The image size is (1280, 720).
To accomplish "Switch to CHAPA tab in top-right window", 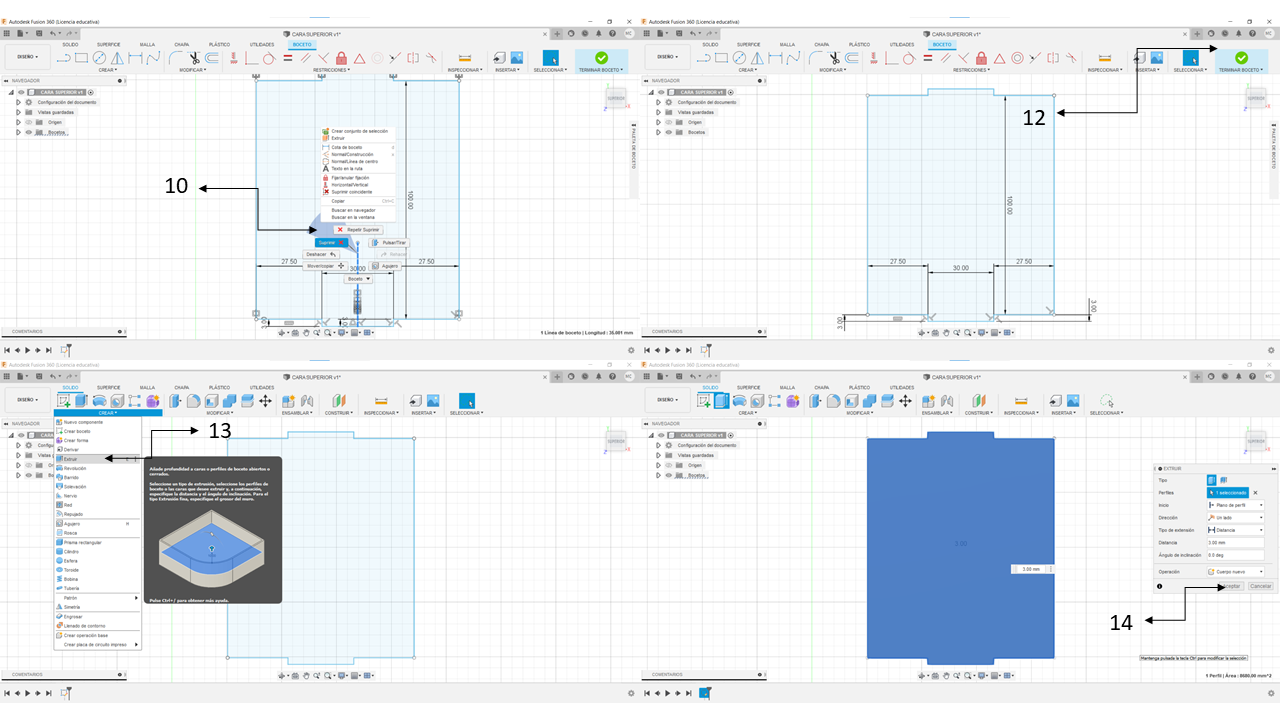I will pyautogui.click(x=821, y=44).
